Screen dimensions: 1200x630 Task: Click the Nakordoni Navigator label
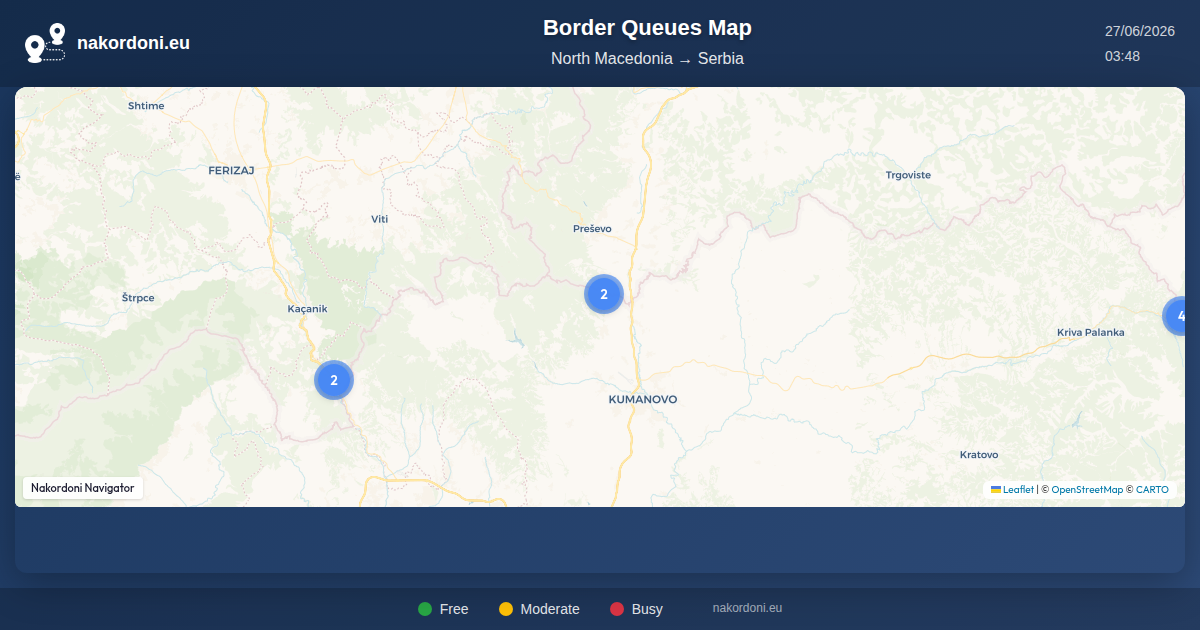click(x=83, y=488)
